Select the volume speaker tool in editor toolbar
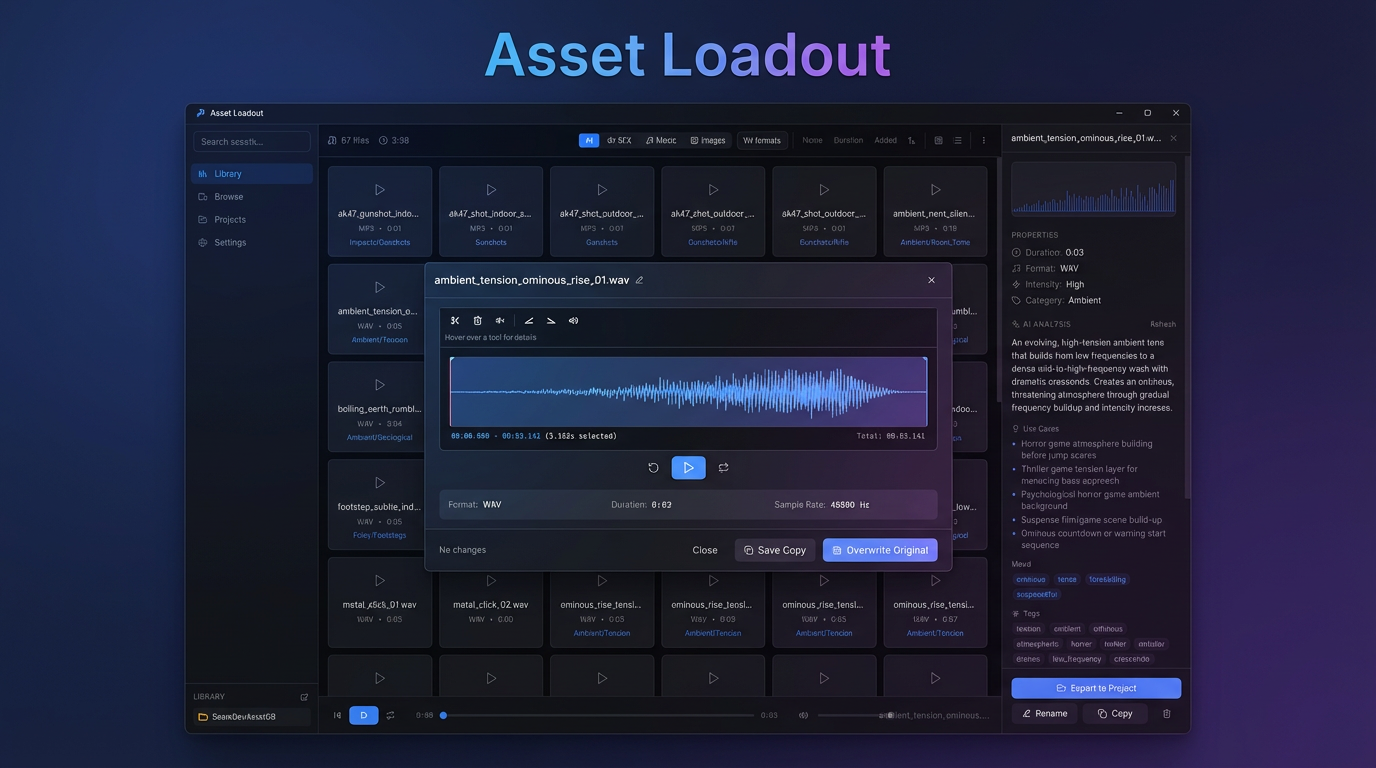The height and width of the screenshot is (768, 1376). 573,321
